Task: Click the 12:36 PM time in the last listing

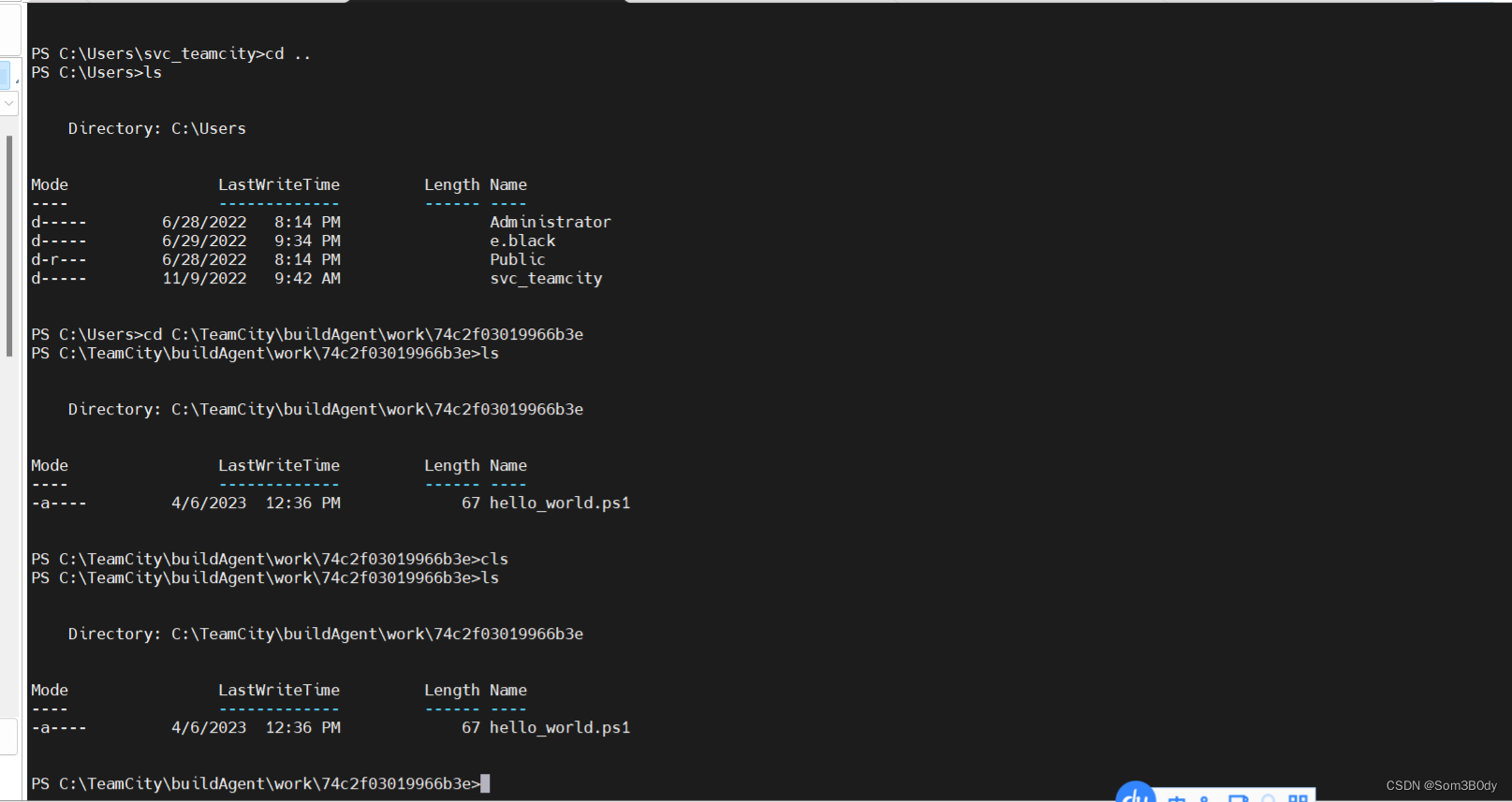Action: click(302, 727)
